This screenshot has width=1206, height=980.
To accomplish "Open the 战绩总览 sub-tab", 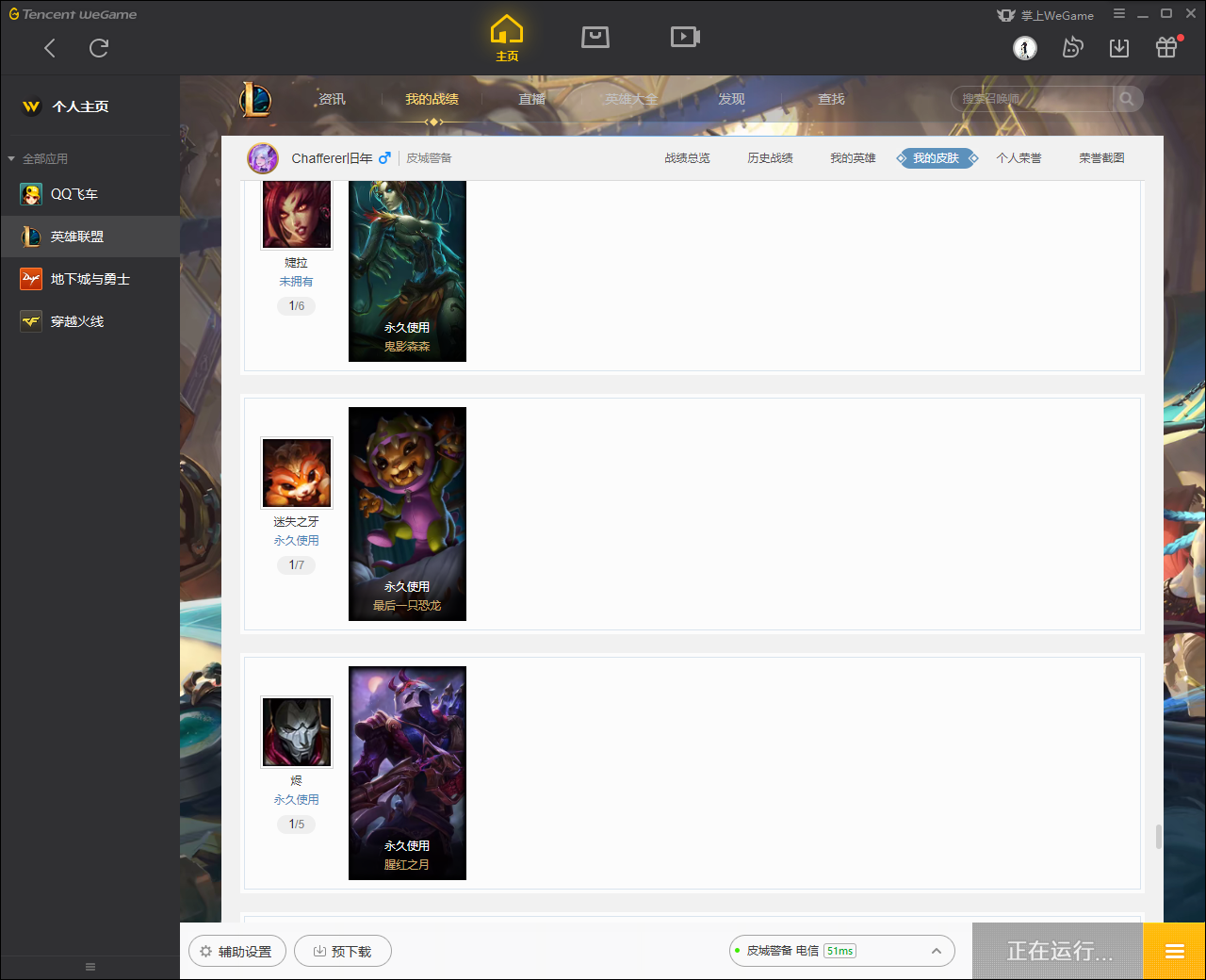I will 687,158.
